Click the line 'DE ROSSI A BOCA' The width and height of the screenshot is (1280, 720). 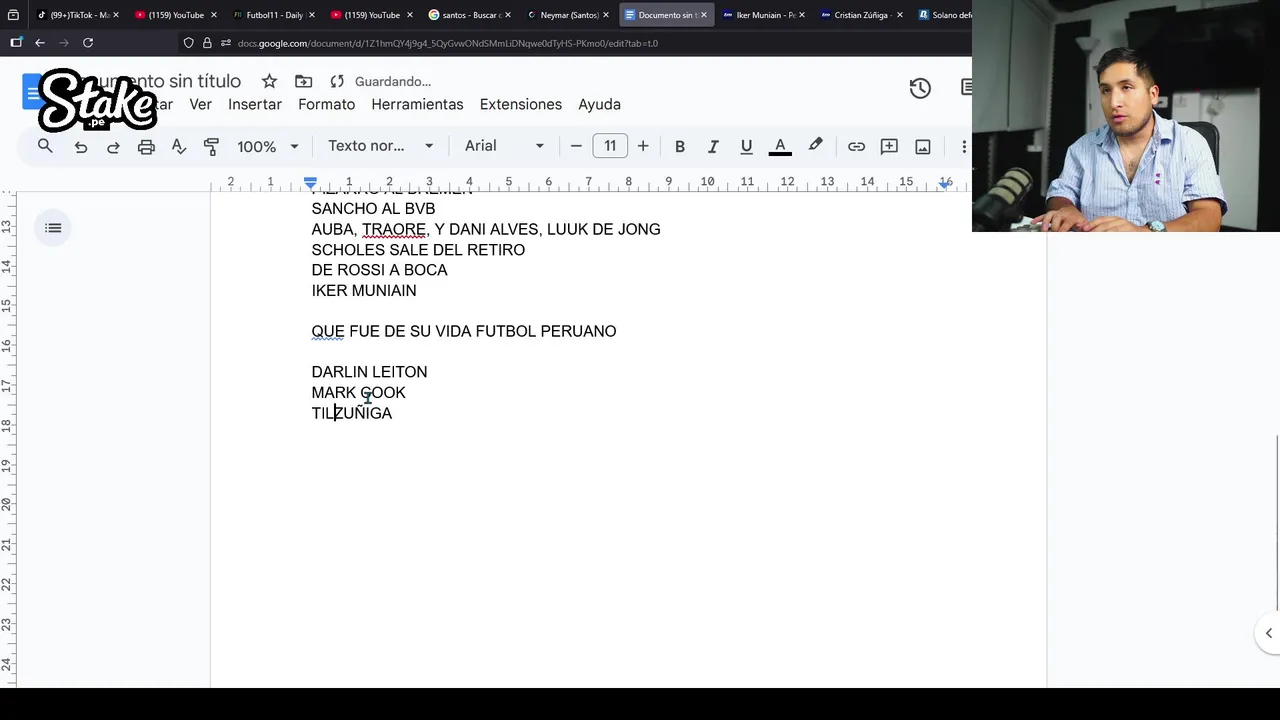click(379, 270)
